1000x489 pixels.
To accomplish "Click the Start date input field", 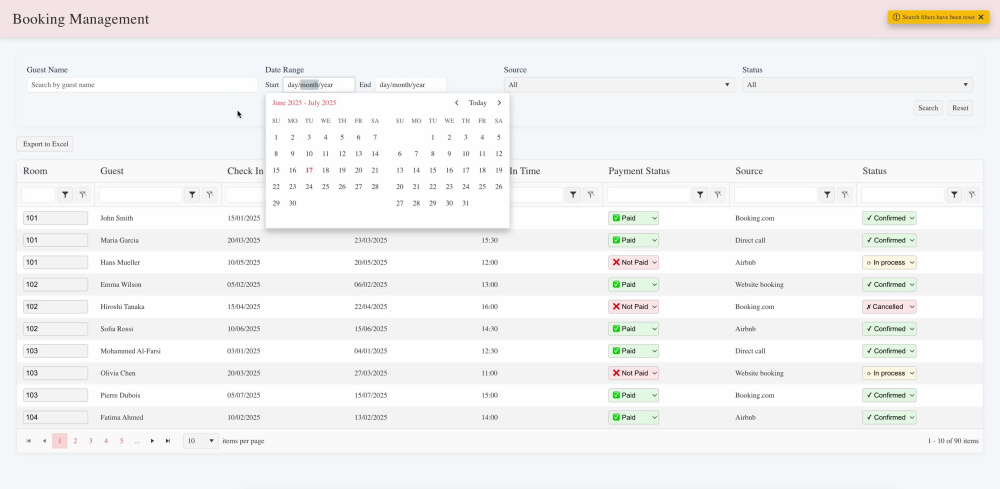I will pyautogui.click(x=319, y=85).
